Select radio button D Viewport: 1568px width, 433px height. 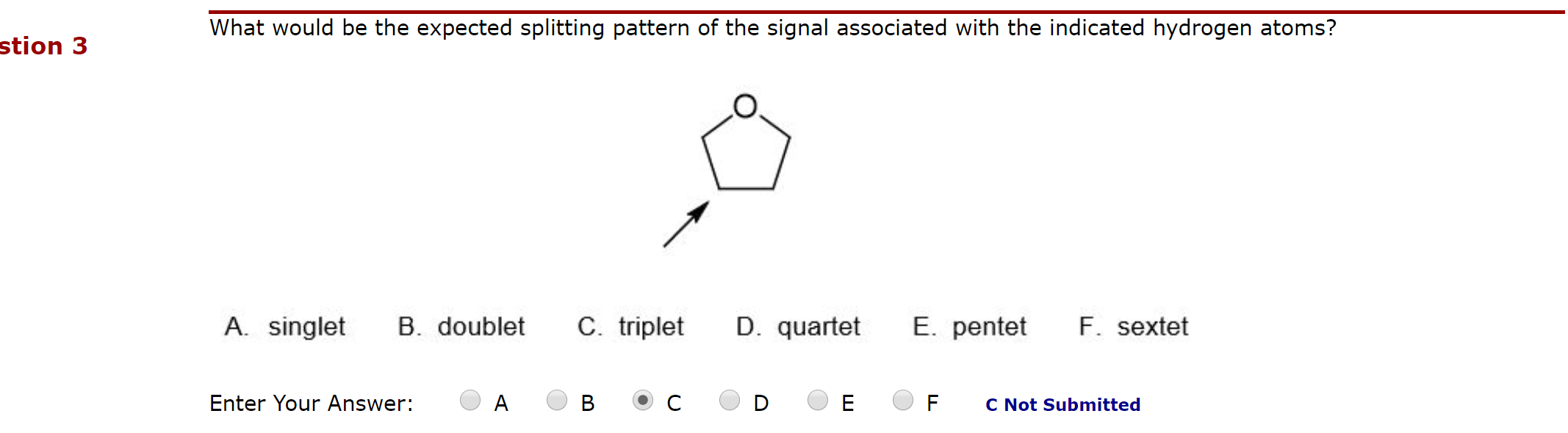coord(730,401)
